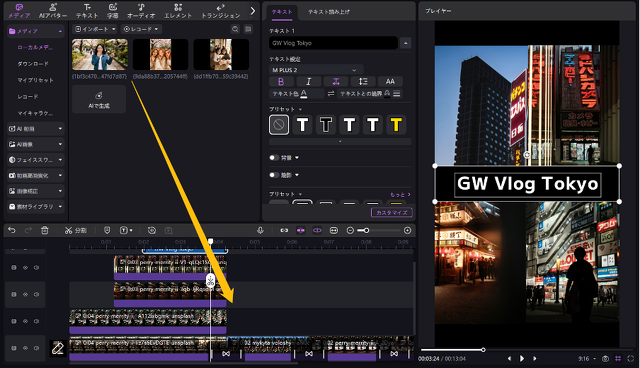Select ダウンロード in the media sidebar
The width and height of the screenshot is (640, 368).
33,64
